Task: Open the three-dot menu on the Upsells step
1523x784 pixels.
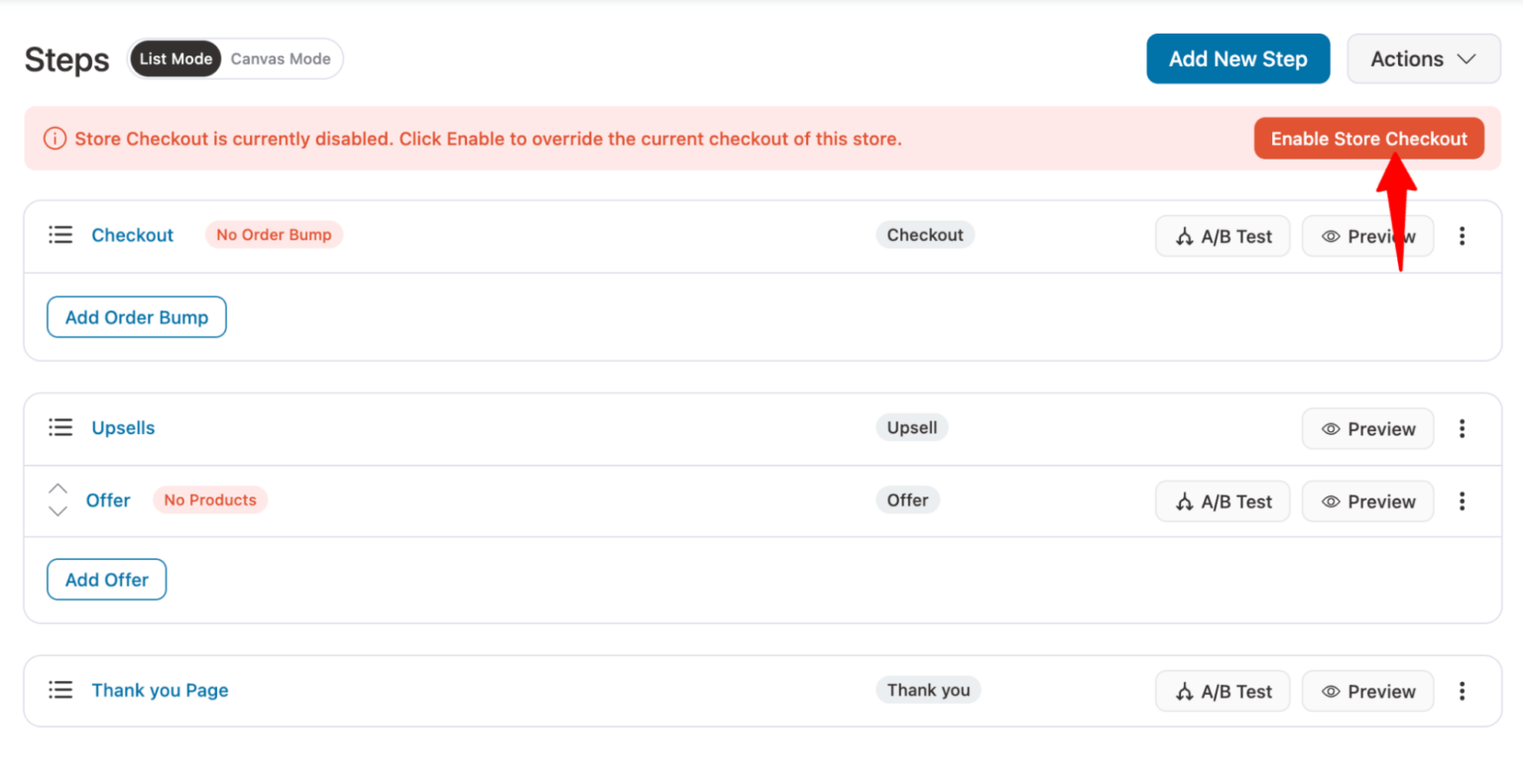Action: point(1463,428)
